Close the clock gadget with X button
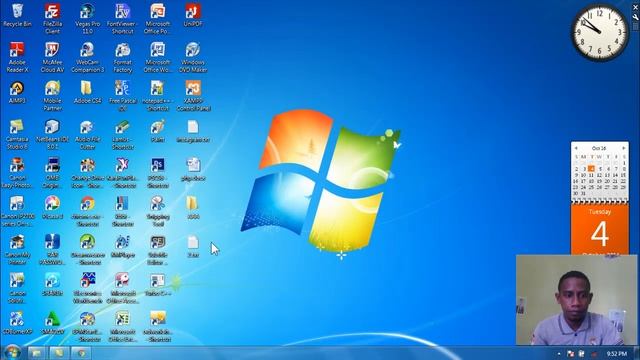This screenshot has width=640, height=360. (636, 7)
